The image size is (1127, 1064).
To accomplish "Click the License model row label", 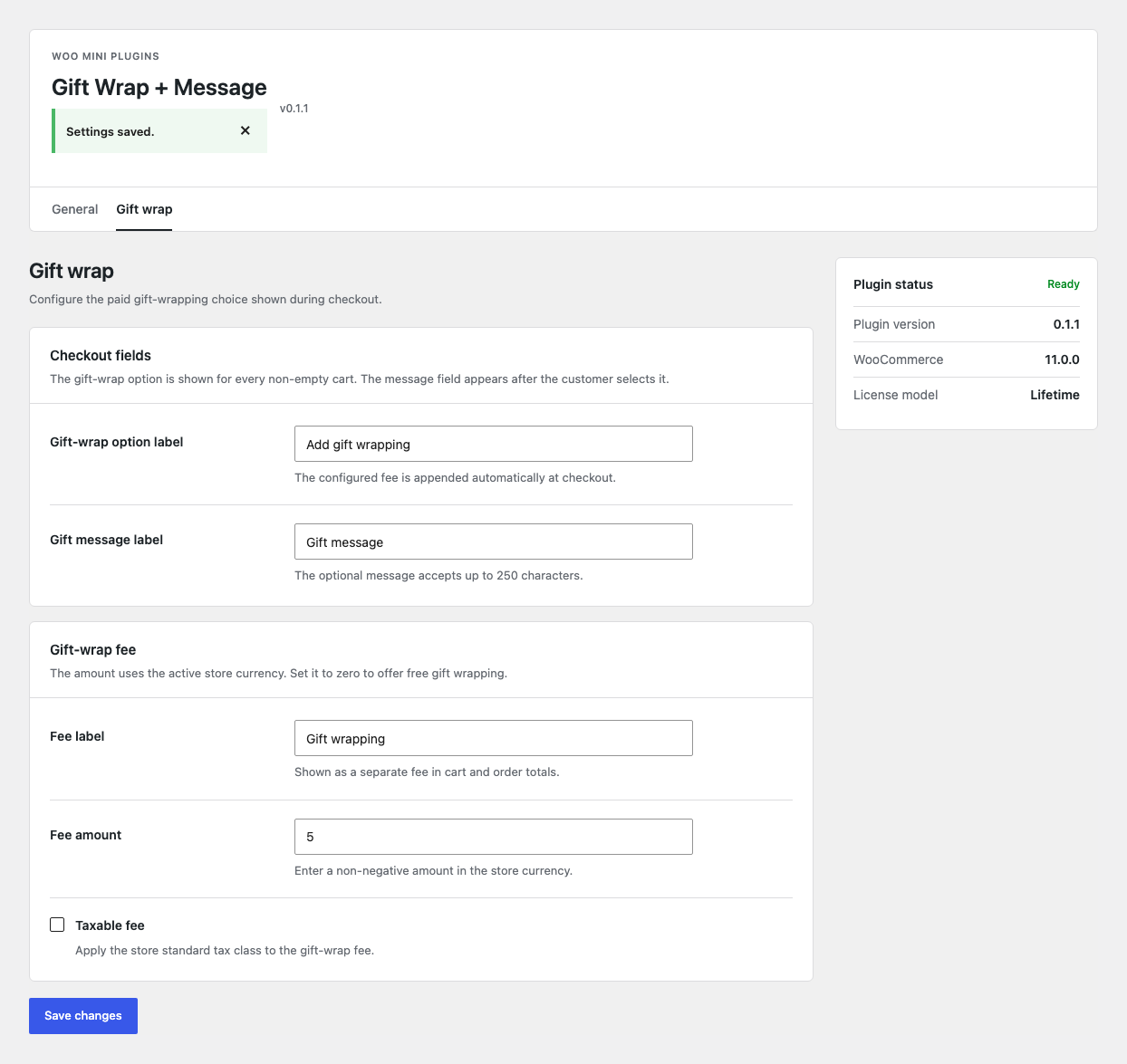I will click(x=895, y=395).
